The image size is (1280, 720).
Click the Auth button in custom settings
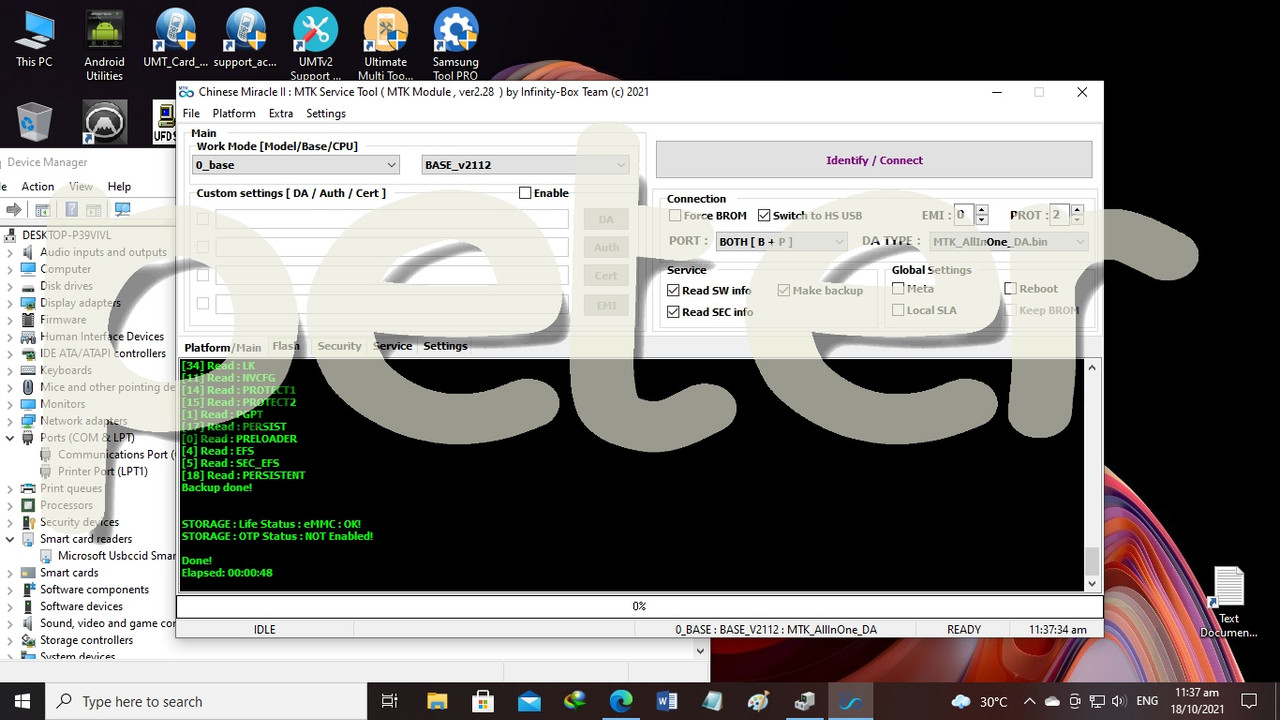(x=606, y=247)
